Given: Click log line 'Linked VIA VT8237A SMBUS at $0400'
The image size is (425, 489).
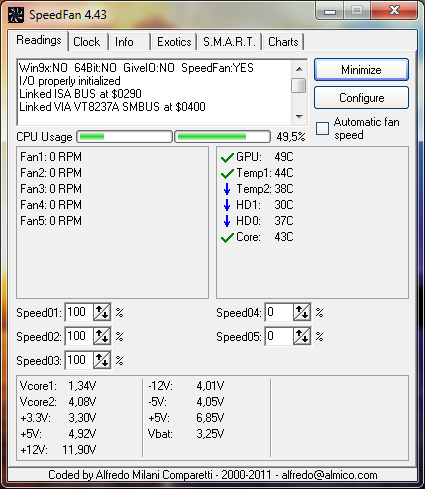Looking at the screenshot, I should (x=112, y=107).
